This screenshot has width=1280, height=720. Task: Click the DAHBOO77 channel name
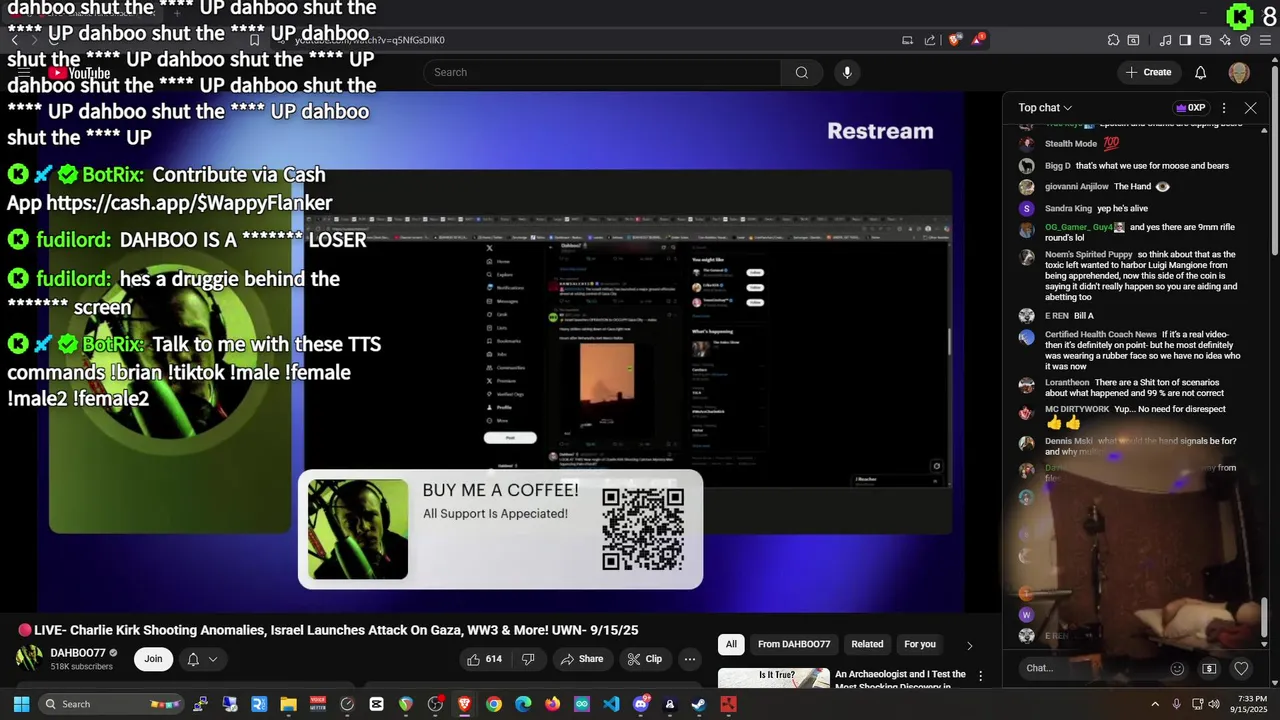coord(78,653)
